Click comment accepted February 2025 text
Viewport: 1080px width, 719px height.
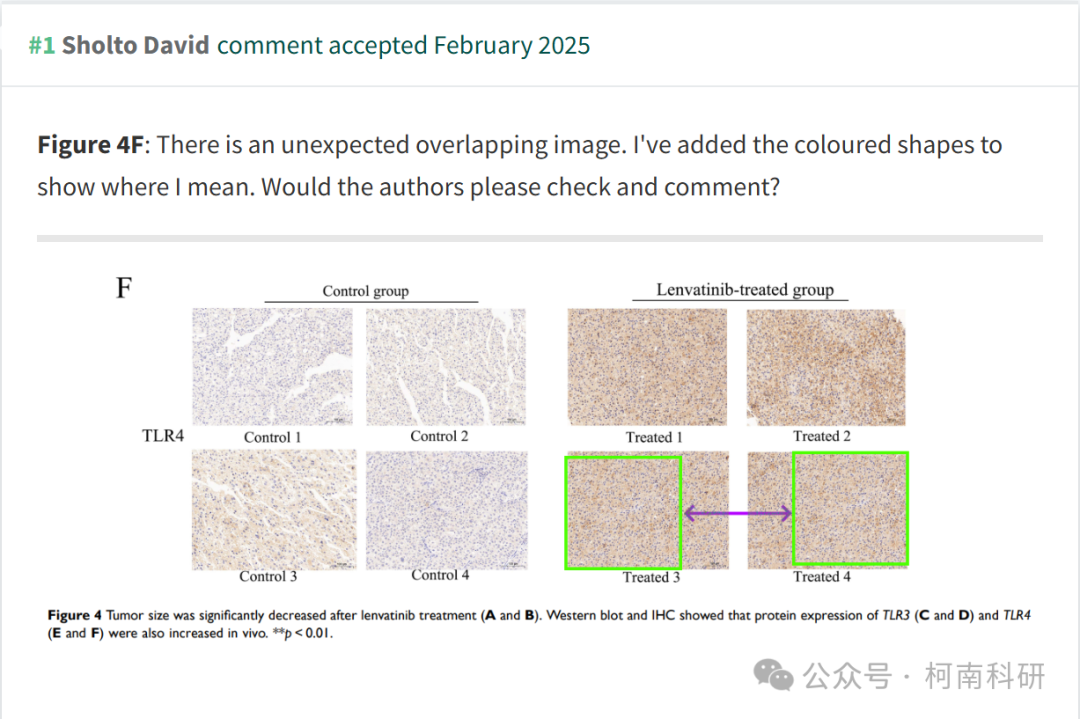[x=404, y=45]
